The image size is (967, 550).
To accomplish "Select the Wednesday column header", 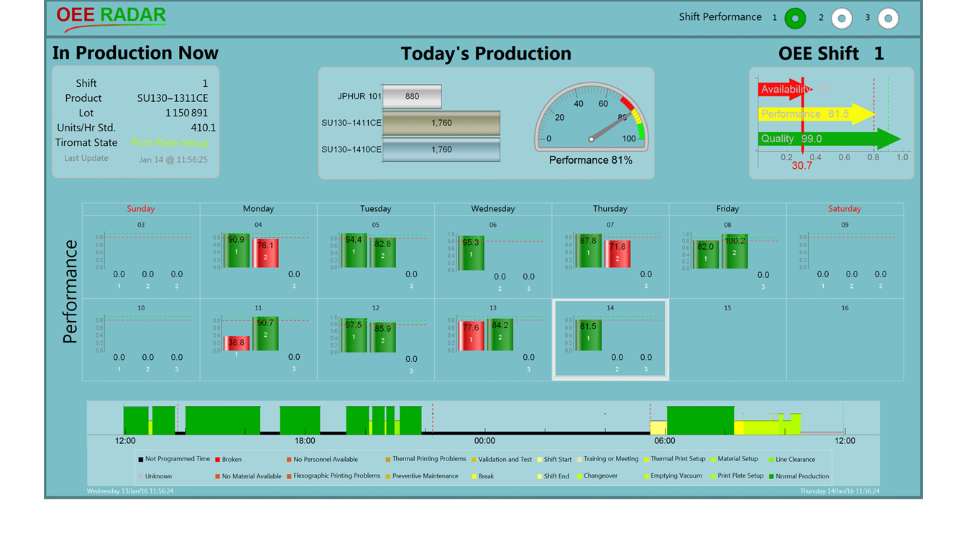I will click(x=493, y=209).
